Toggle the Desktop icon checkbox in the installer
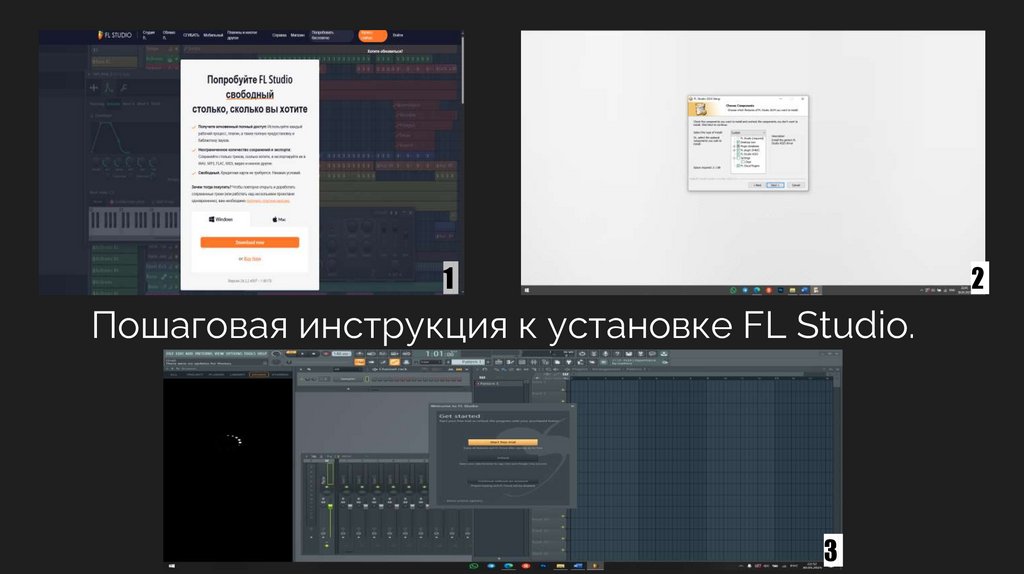 click(x=738, y=142)
